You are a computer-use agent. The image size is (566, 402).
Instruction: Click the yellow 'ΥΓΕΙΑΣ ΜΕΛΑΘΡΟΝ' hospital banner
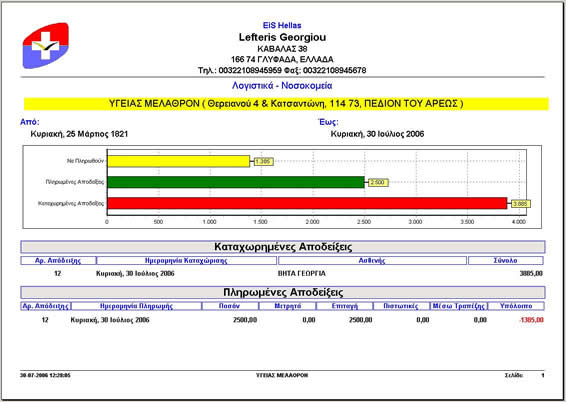tap(286, 104)
